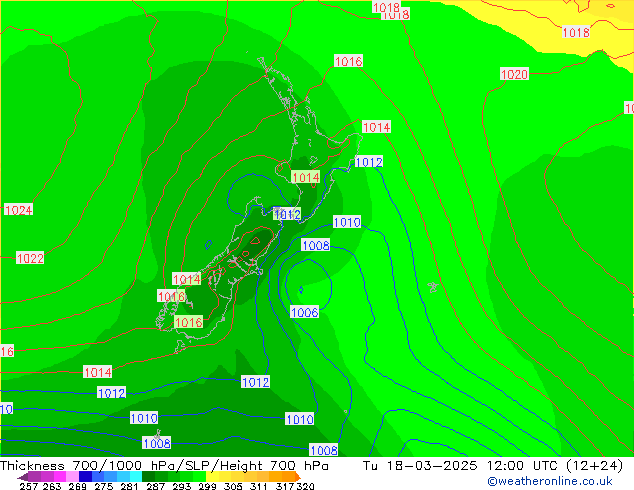Click the white-backed 1014 label northeast of North Island
Viewport: 634px width, 490px height.
point(376,127)
